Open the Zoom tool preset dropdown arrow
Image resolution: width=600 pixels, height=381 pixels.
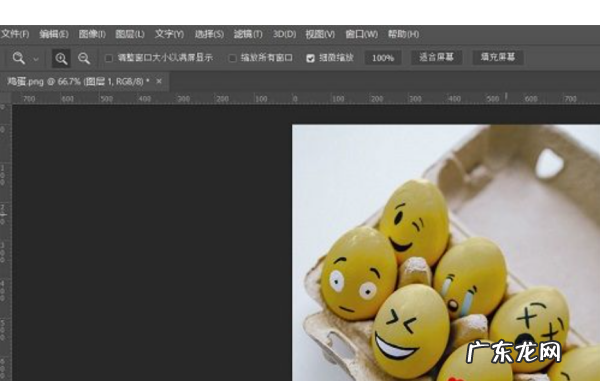pyautogui.click(x=36, y=59)
